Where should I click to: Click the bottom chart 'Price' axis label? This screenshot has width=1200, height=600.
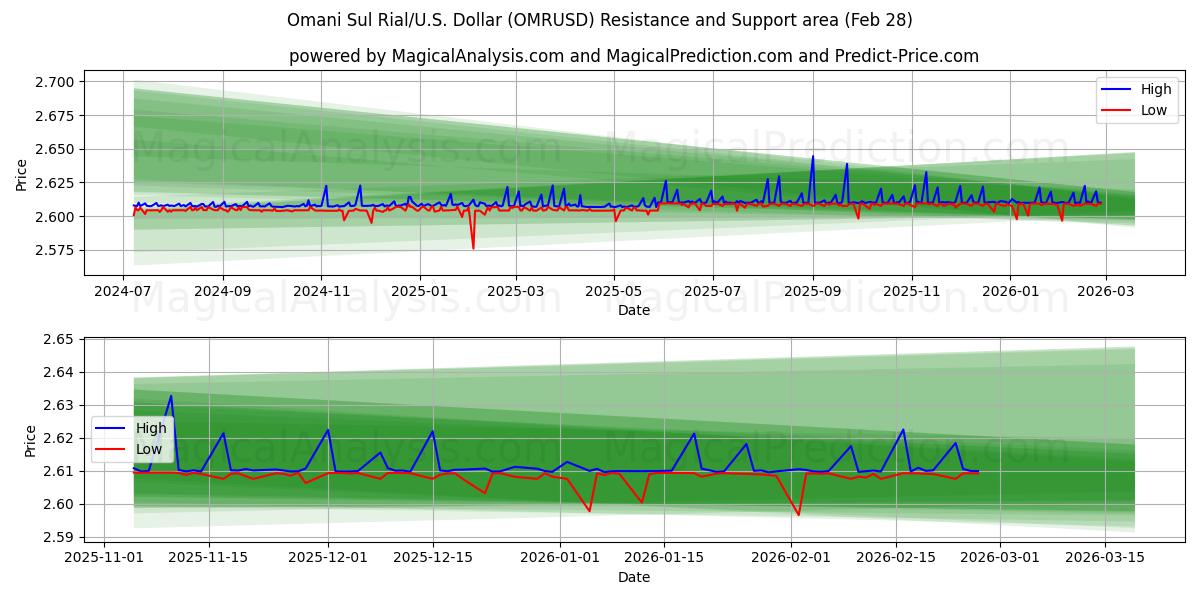[x=31, y=441]
